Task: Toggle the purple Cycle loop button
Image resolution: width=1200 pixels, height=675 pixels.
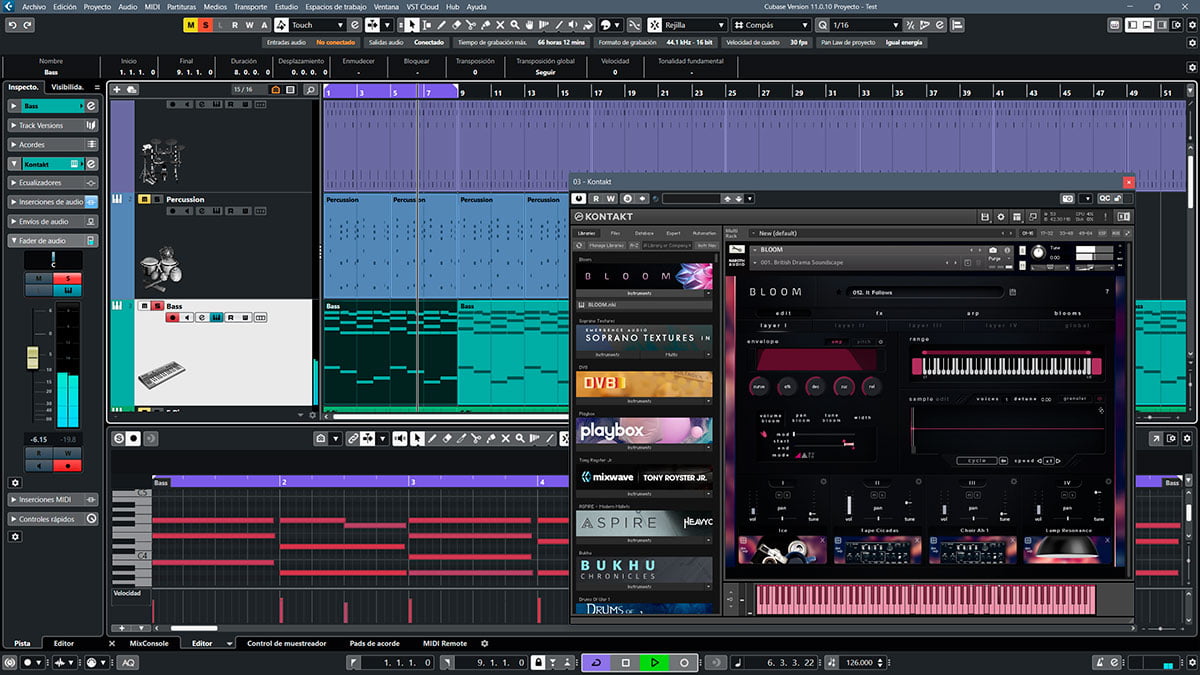Action: tap(597, 662)
